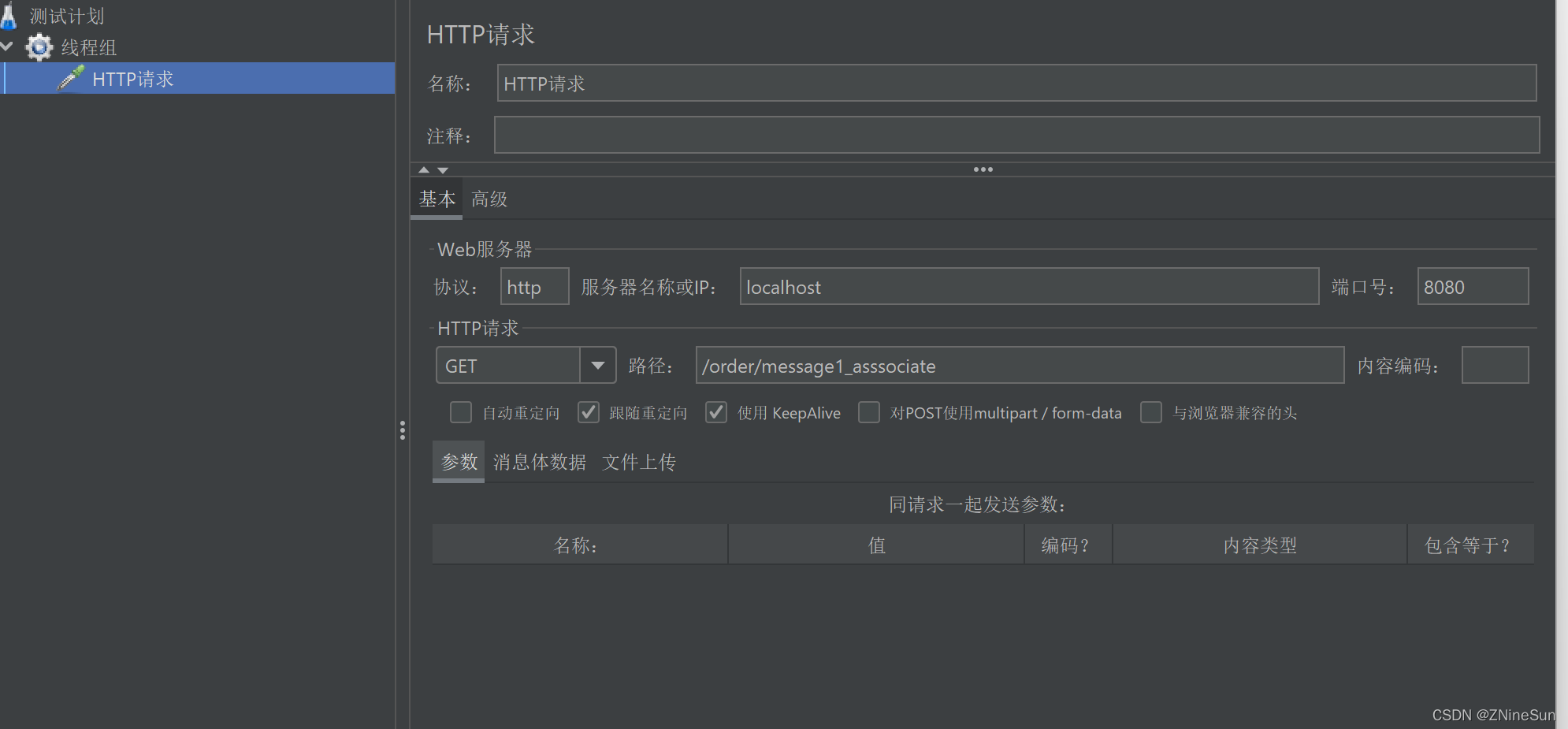Switch to the 高级 tab
Image resolution: width=1568 pixels, height=729 pixels.
tap(489, 199)
